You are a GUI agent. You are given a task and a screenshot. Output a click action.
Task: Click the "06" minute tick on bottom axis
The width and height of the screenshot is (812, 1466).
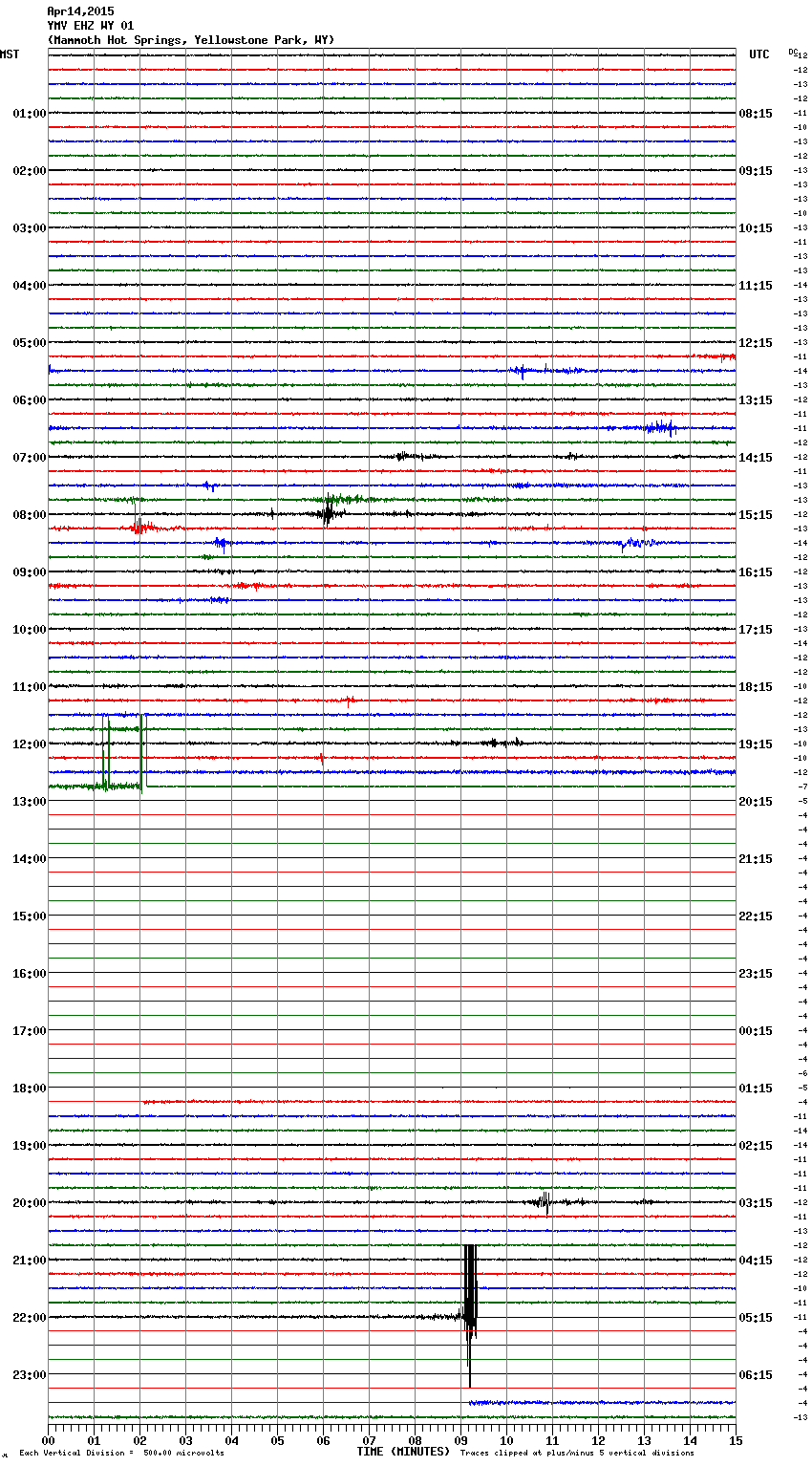pos(323,1440)
